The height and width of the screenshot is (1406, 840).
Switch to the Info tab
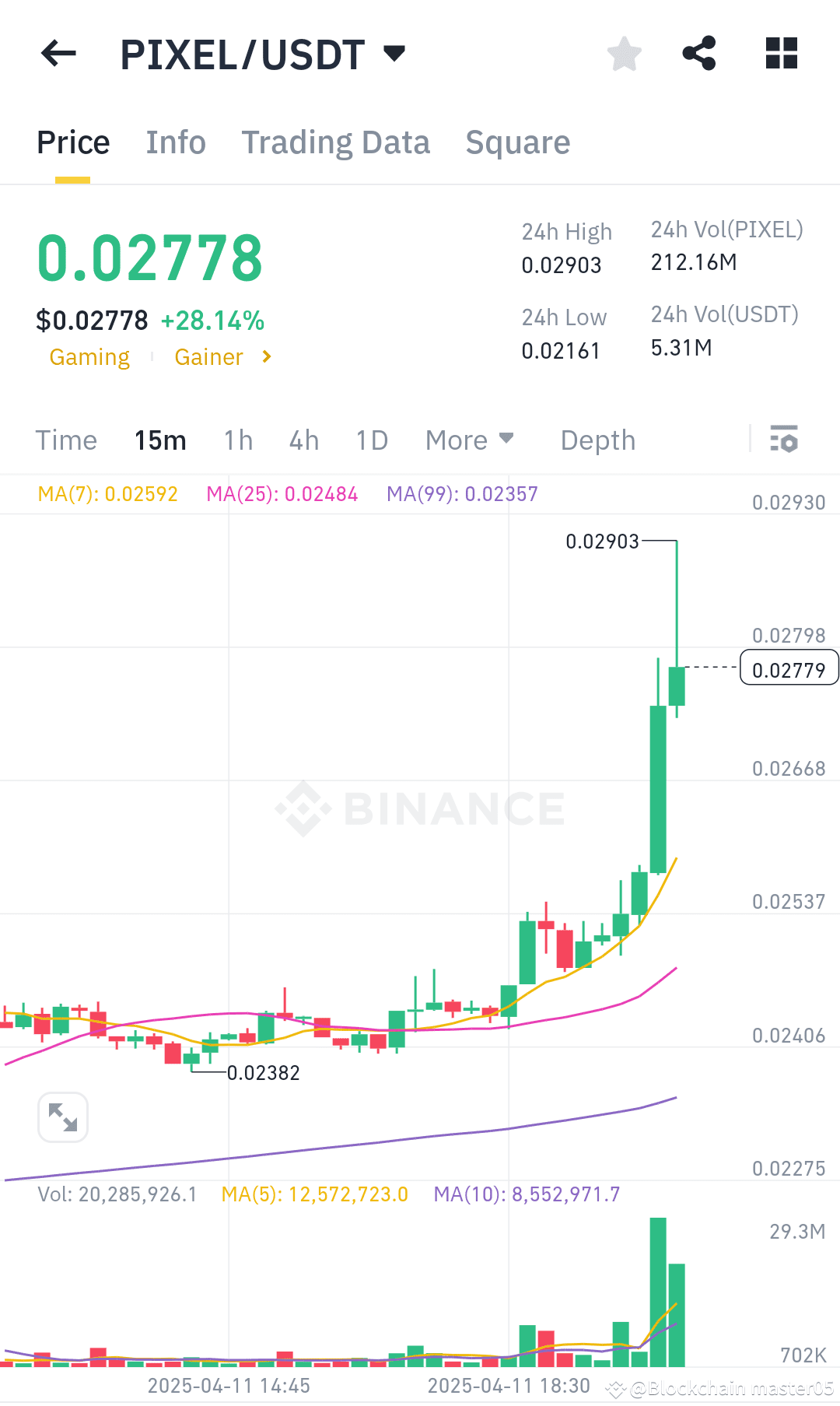(175, 142)
